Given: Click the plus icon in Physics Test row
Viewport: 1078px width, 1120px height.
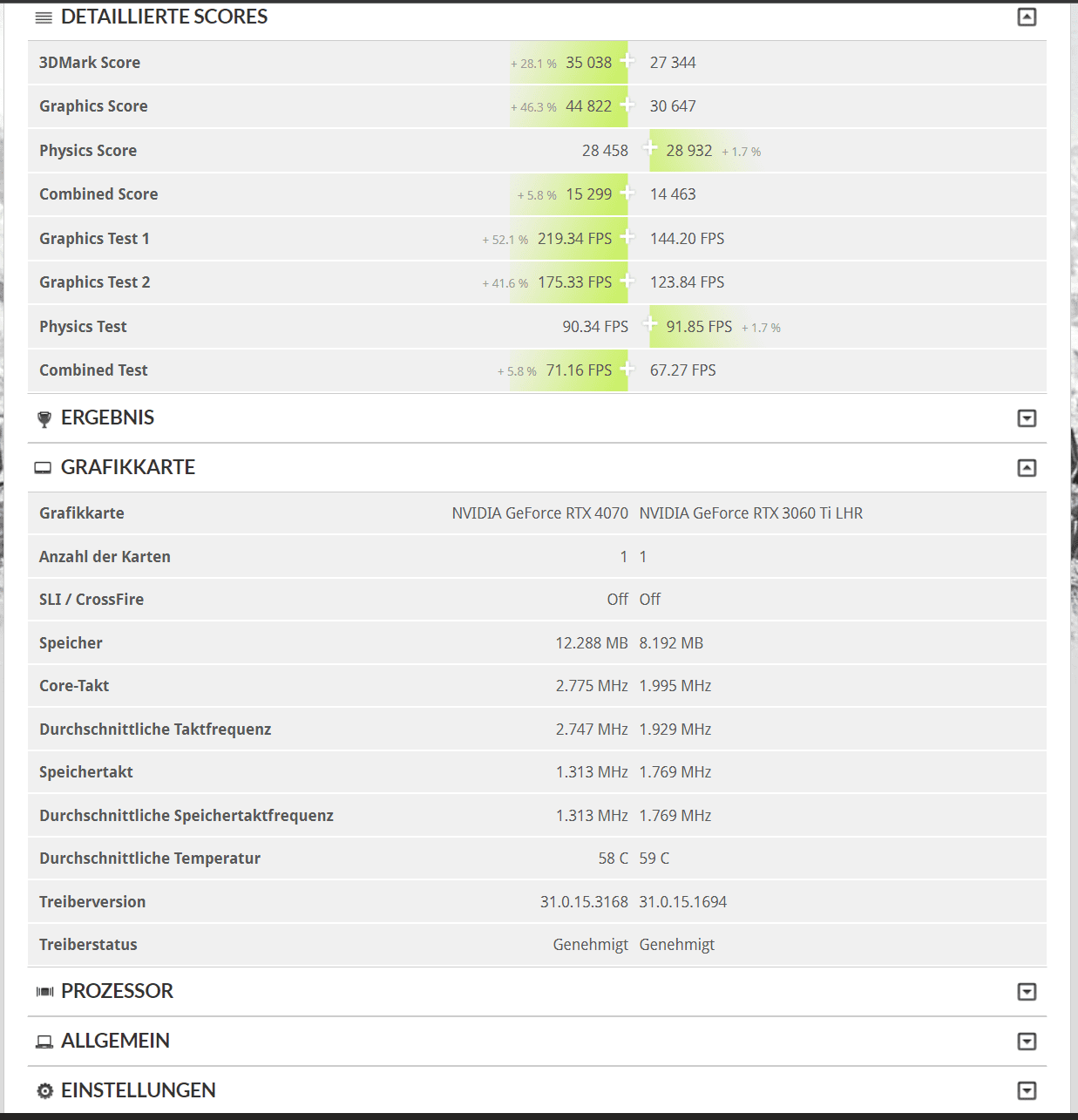Looking at the screenshot, I should (650, 323).
